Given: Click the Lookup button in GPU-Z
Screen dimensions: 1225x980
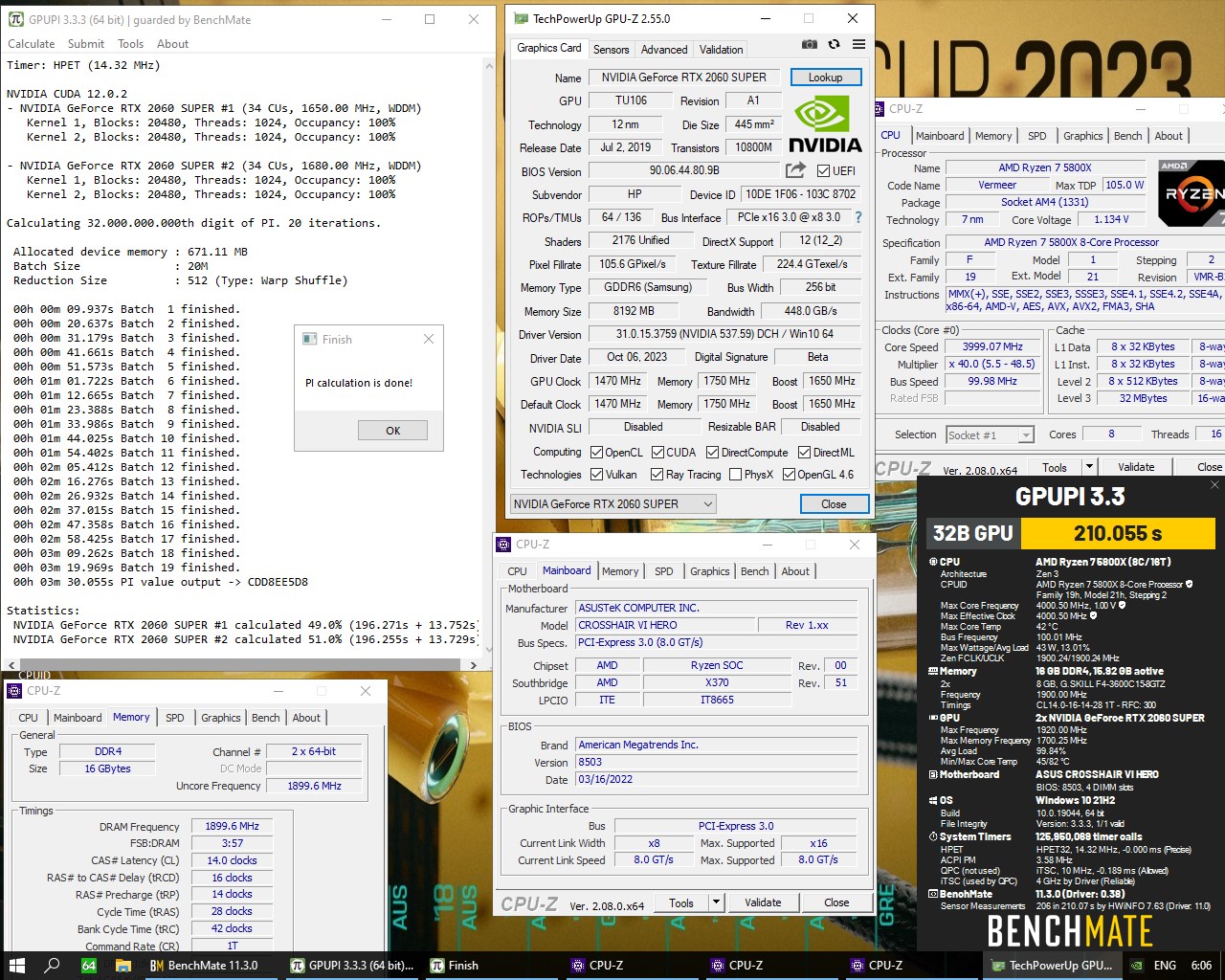Looking at the screenshot, I should tap(826, 78).
